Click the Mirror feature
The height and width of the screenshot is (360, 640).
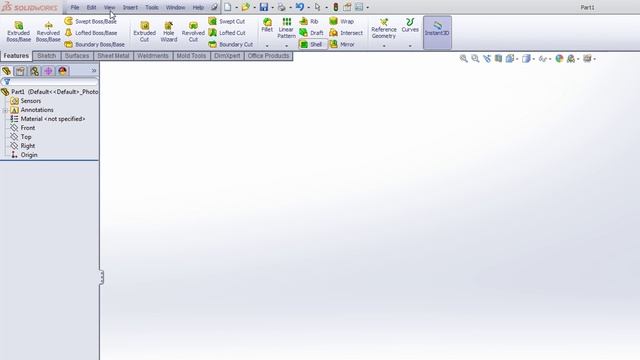point(342,44)
